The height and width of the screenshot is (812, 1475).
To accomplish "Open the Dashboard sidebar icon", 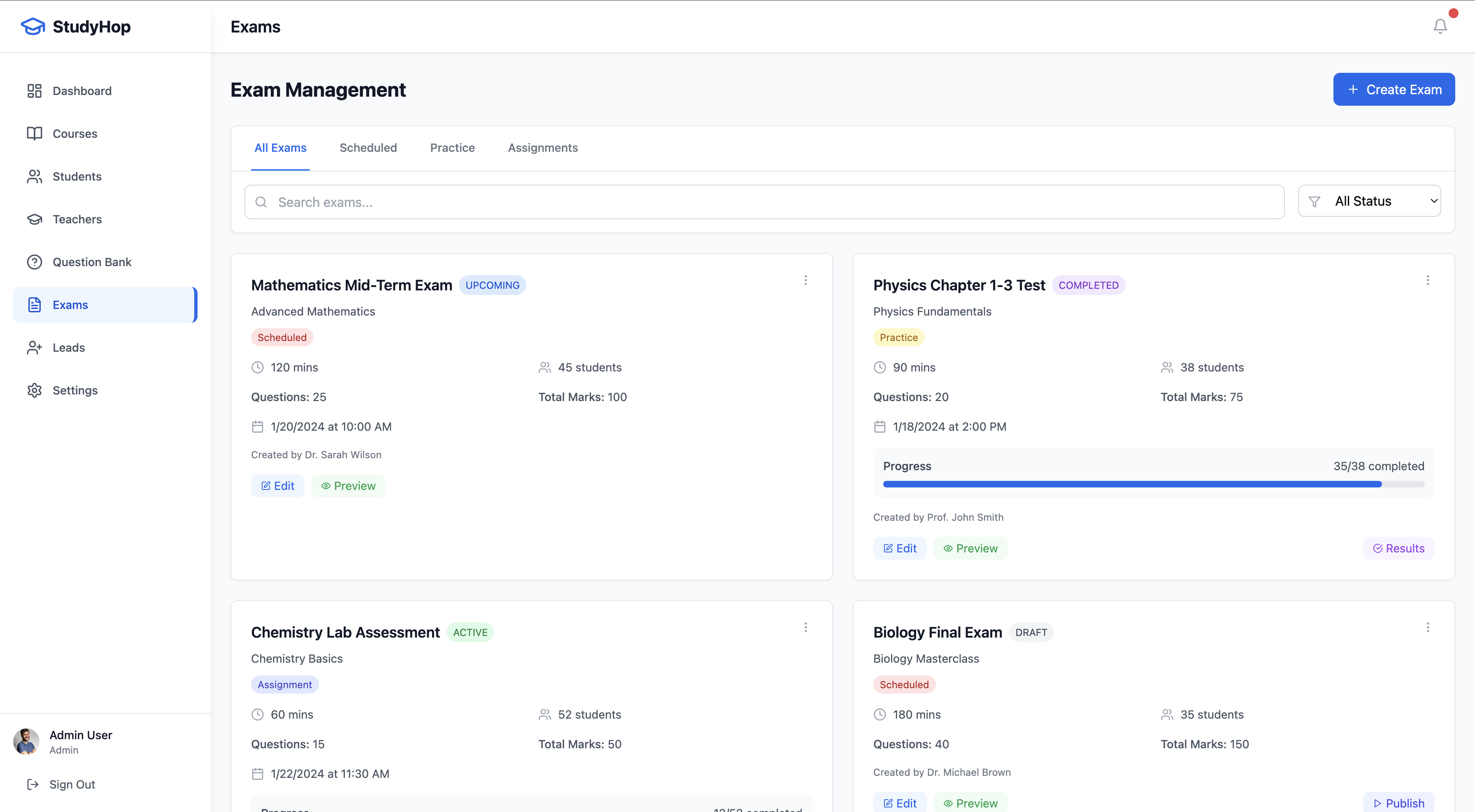I will click(x=34, y=91).
